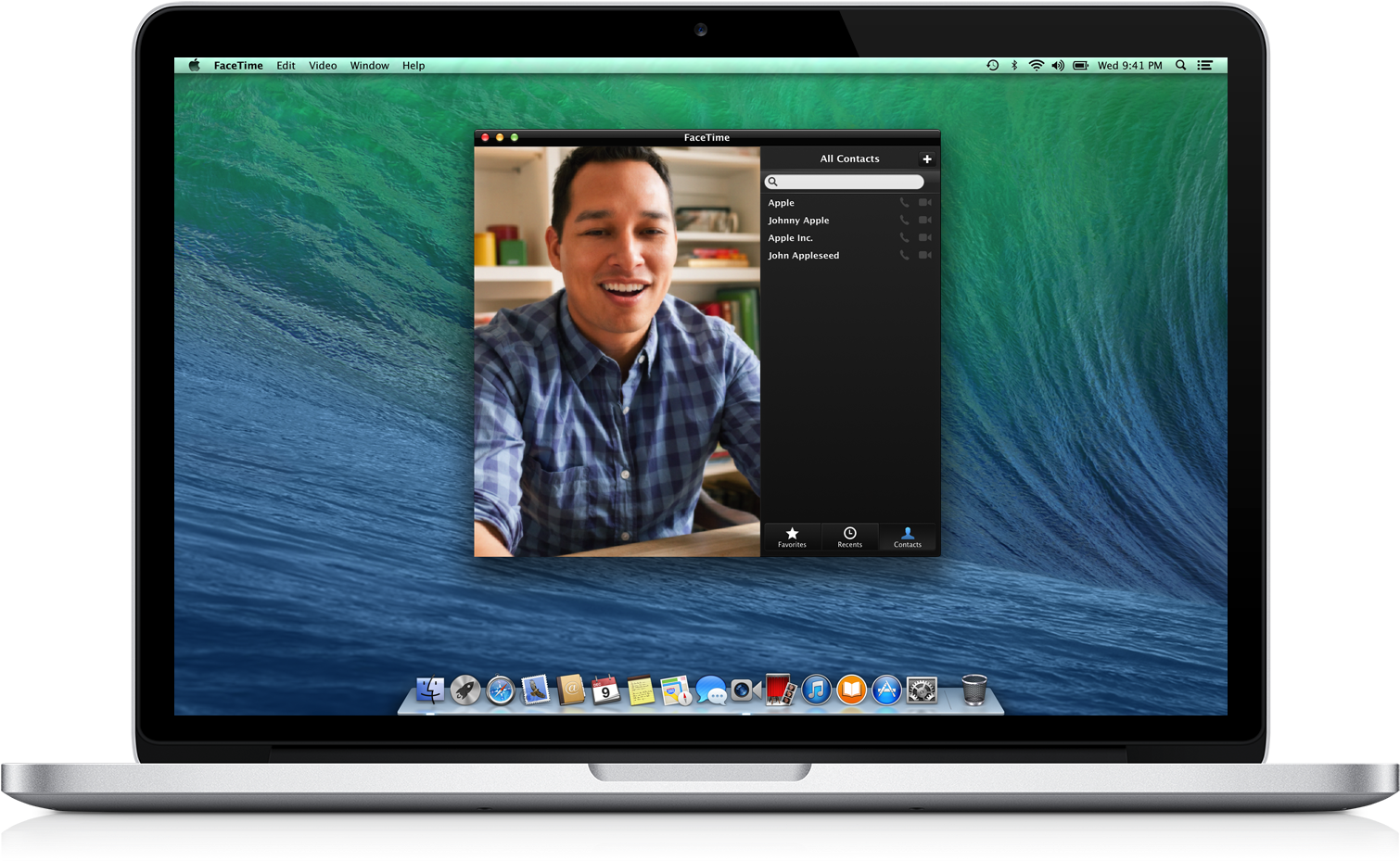Select John Appleseed in the contacts list

coord(804,256)
